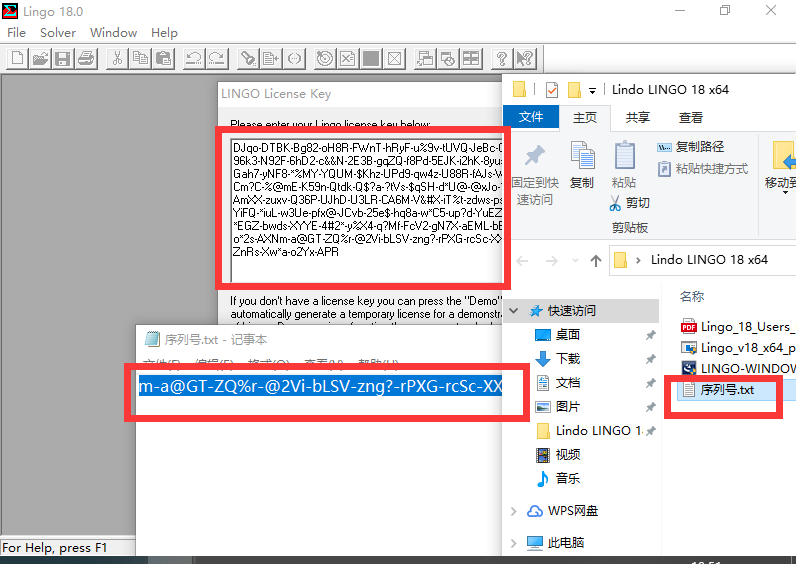Click the Open file icon in Lingo toolbar
Image resolution: width=796 pixels, height=564 pixels.
click(x=40, y=58)
